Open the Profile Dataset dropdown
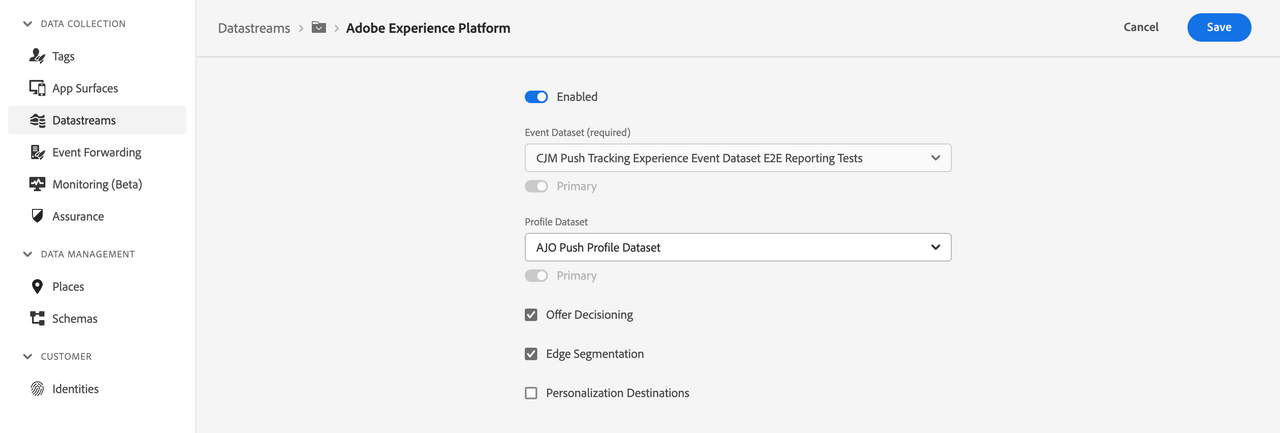The image size is (1280, 433). point(738,247)
